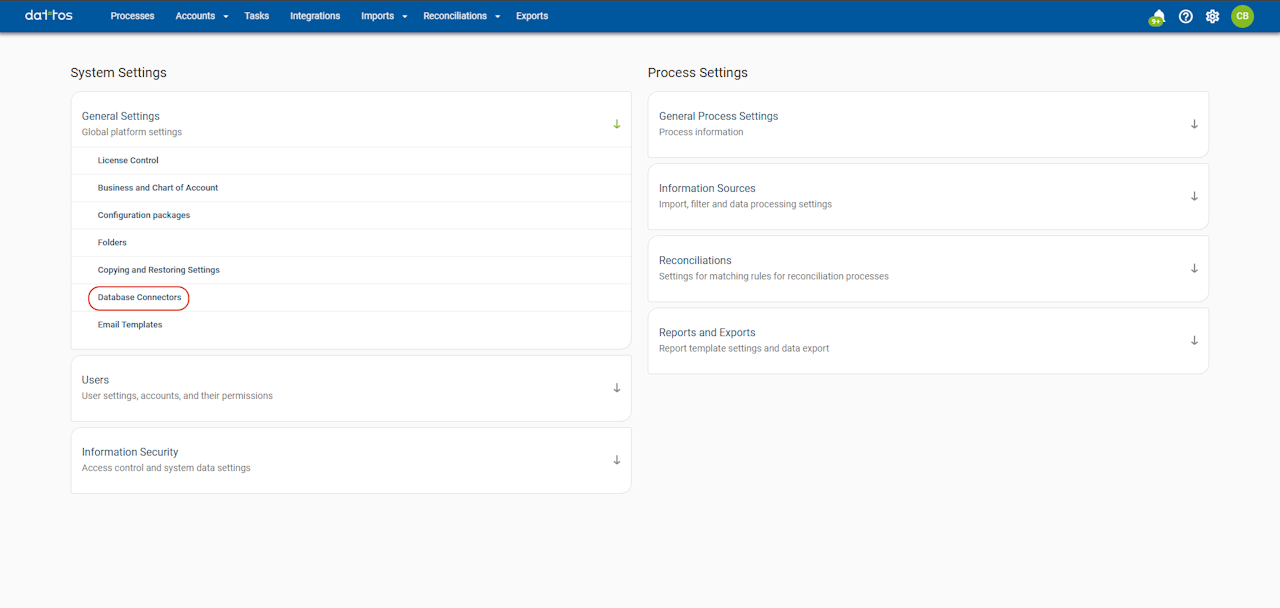The width and height of the screenshot is (1280, 608).
Task: Expand the Reports and Exports panel
Action: pos(1194,340)
